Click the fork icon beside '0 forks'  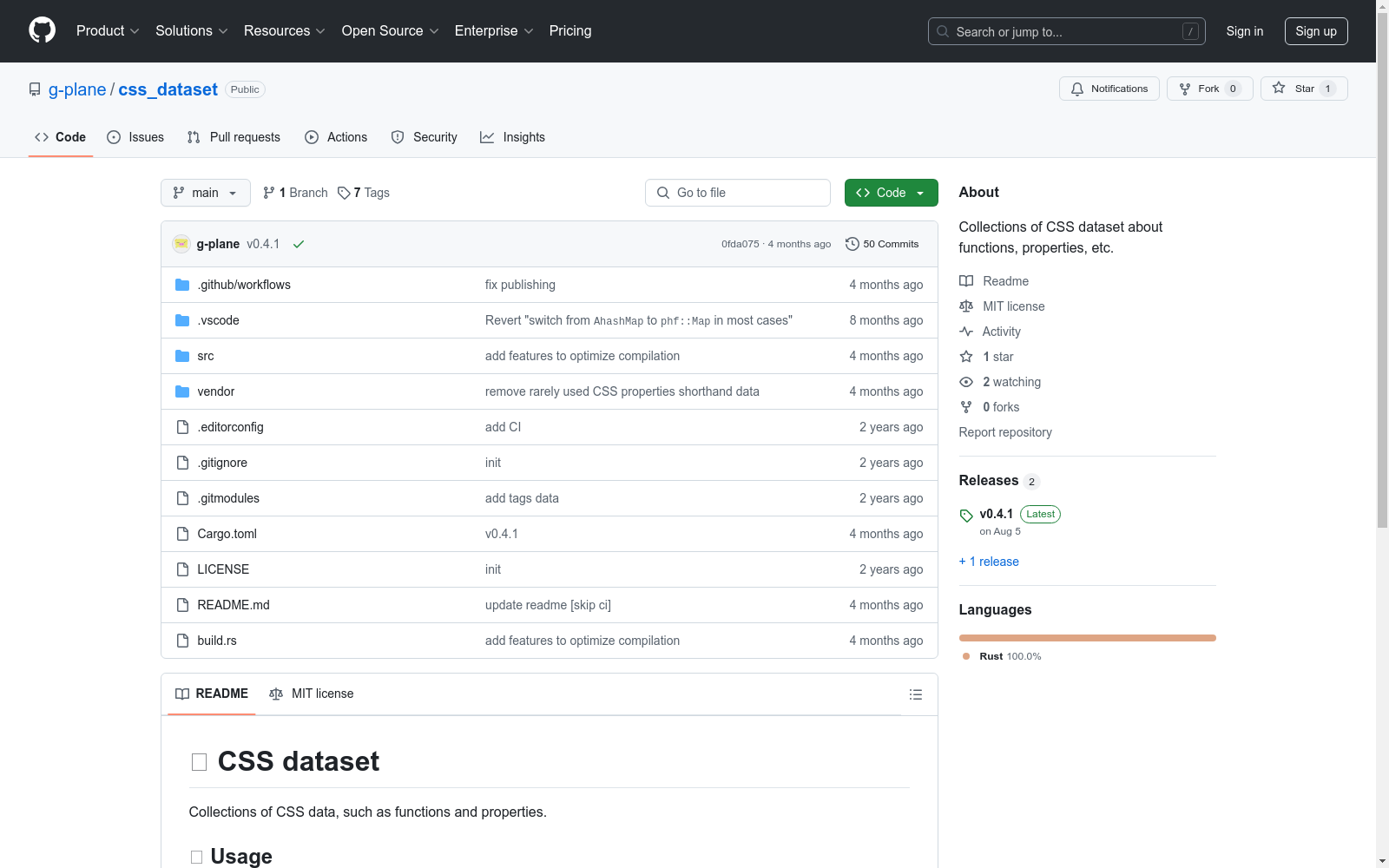click(x=966, y=407)
